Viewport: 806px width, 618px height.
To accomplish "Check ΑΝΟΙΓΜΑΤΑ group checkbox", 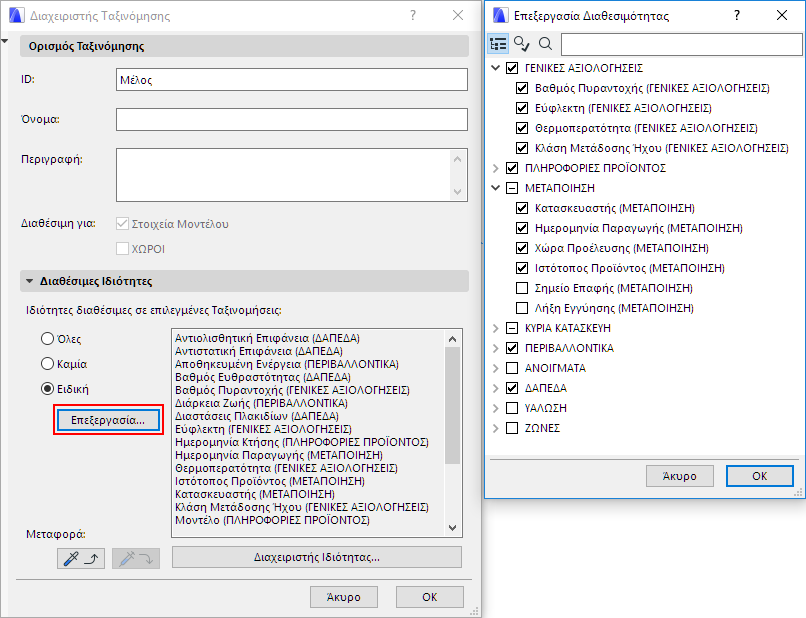I will click(512, 368).
